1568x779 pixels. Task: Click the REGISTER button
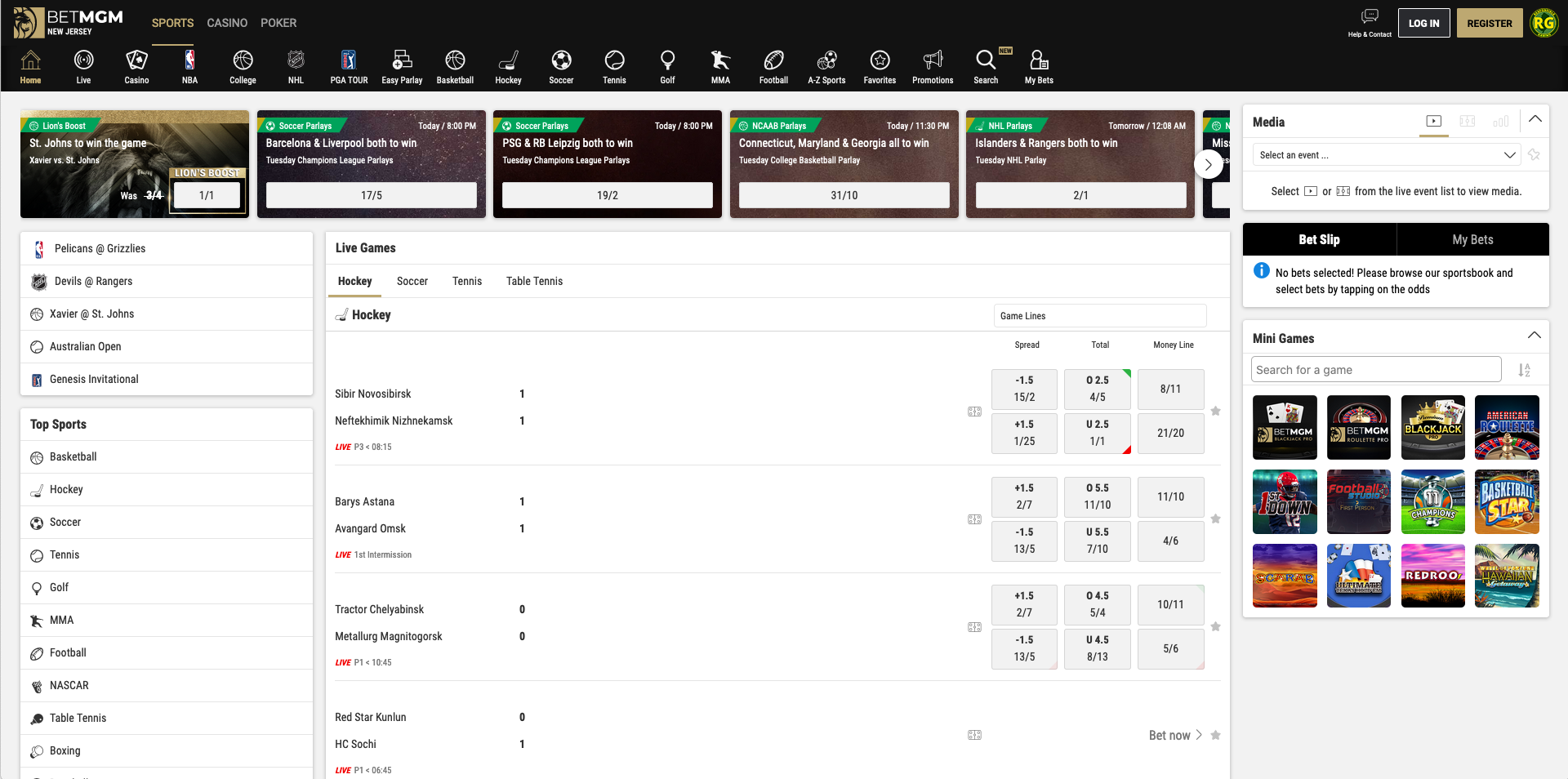pos(1490,23)
